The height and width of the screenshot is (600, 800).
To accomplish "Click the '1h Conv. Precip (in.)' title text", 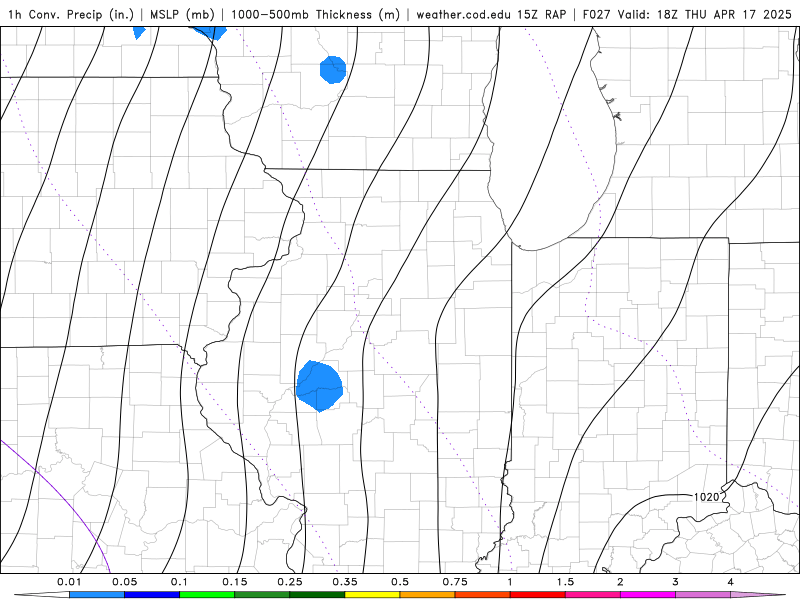I will pos(71,14).
